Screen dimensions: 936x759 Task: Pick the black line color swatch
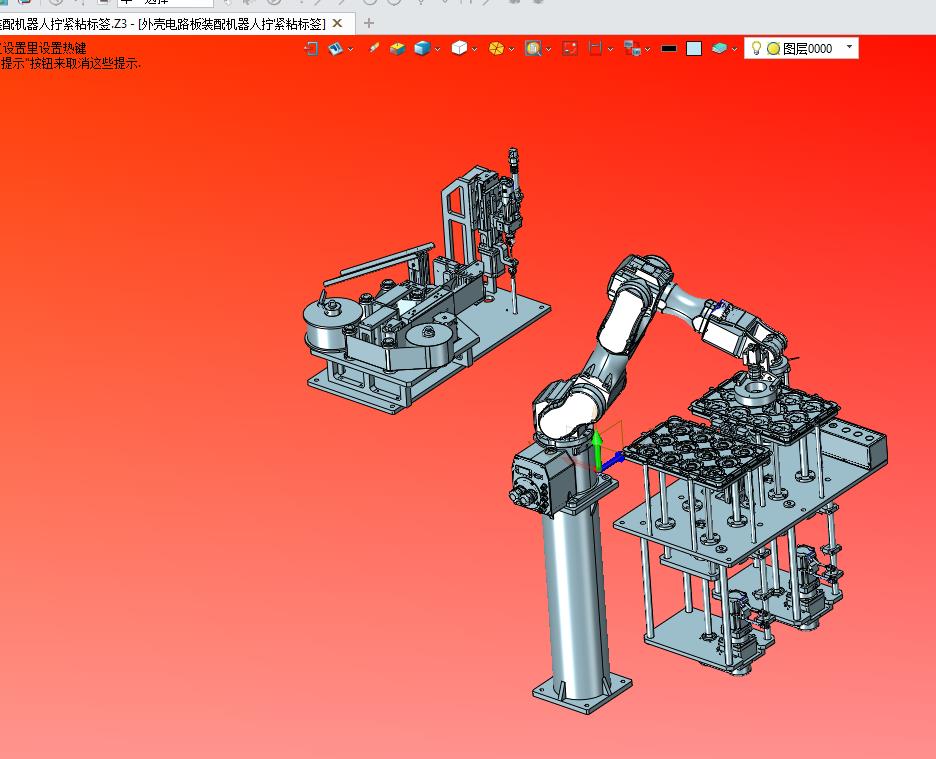point(669,48)
